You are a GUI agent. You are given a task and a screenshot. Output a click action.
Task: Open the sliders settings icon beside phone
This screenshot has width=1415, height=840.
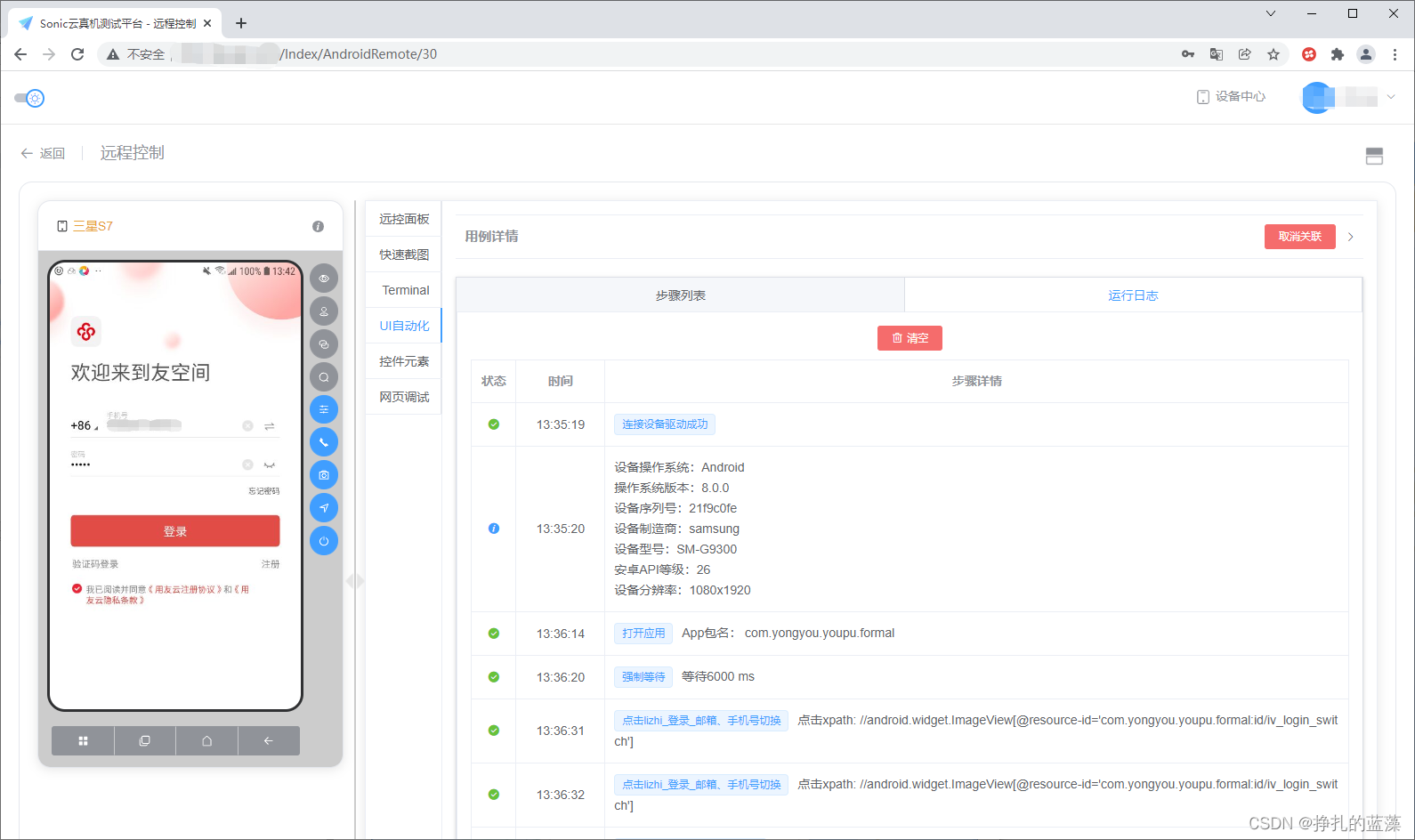point(324,409)
